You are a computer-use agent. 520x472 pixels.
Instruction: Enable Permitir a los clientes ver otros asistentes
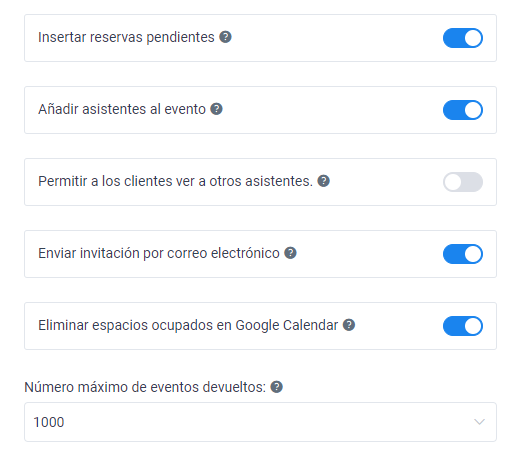463,182
